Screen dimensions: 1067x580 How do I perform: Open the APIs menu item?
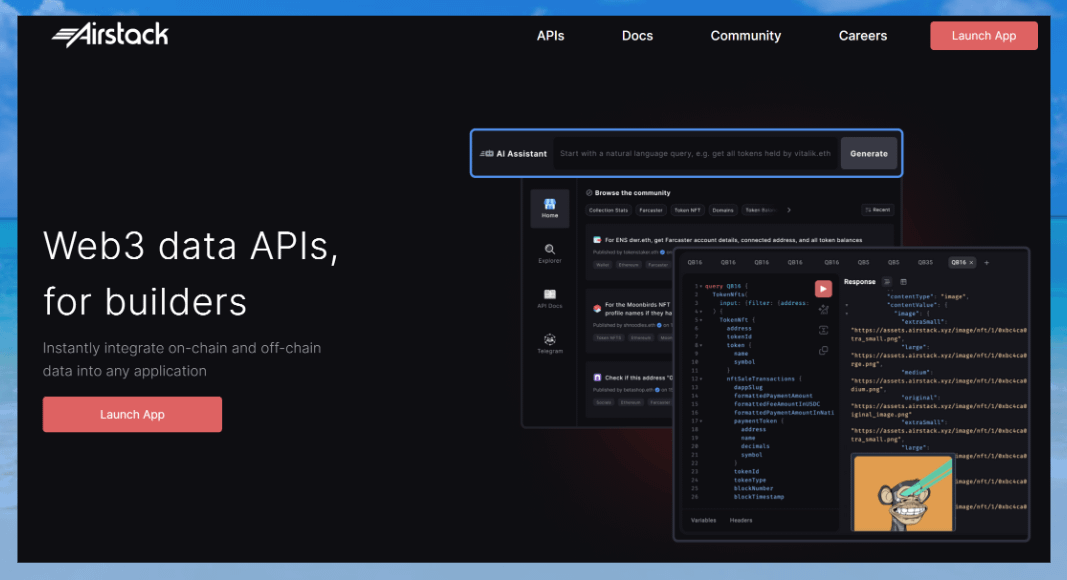(550, 36)
